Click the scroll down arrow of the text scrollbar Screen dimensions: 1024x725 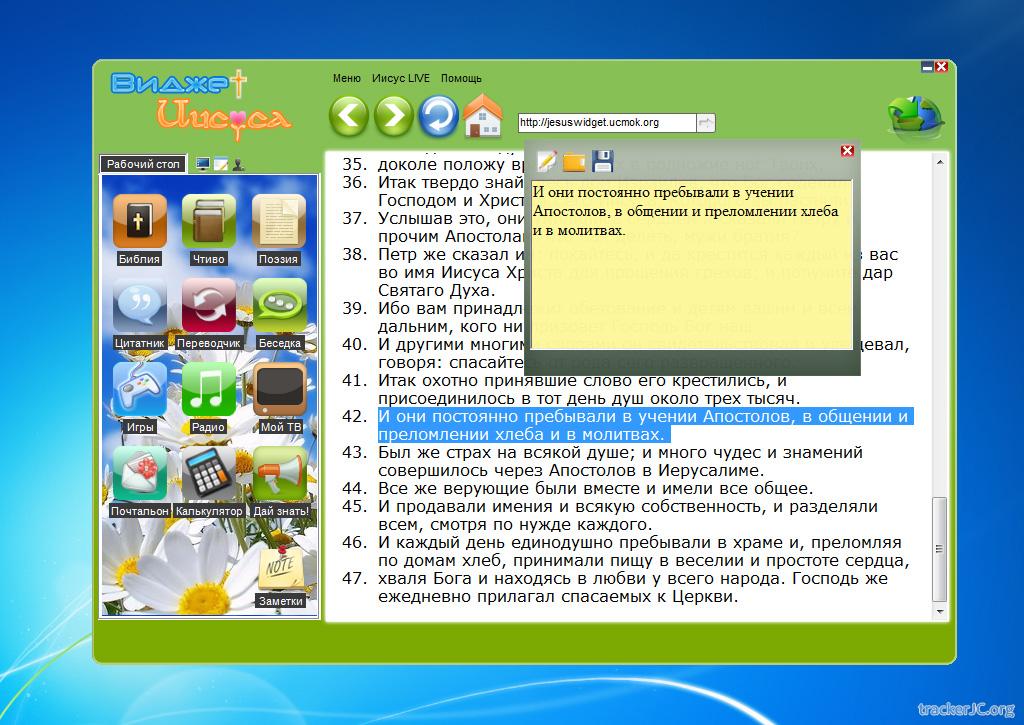(x=940, y=609)
